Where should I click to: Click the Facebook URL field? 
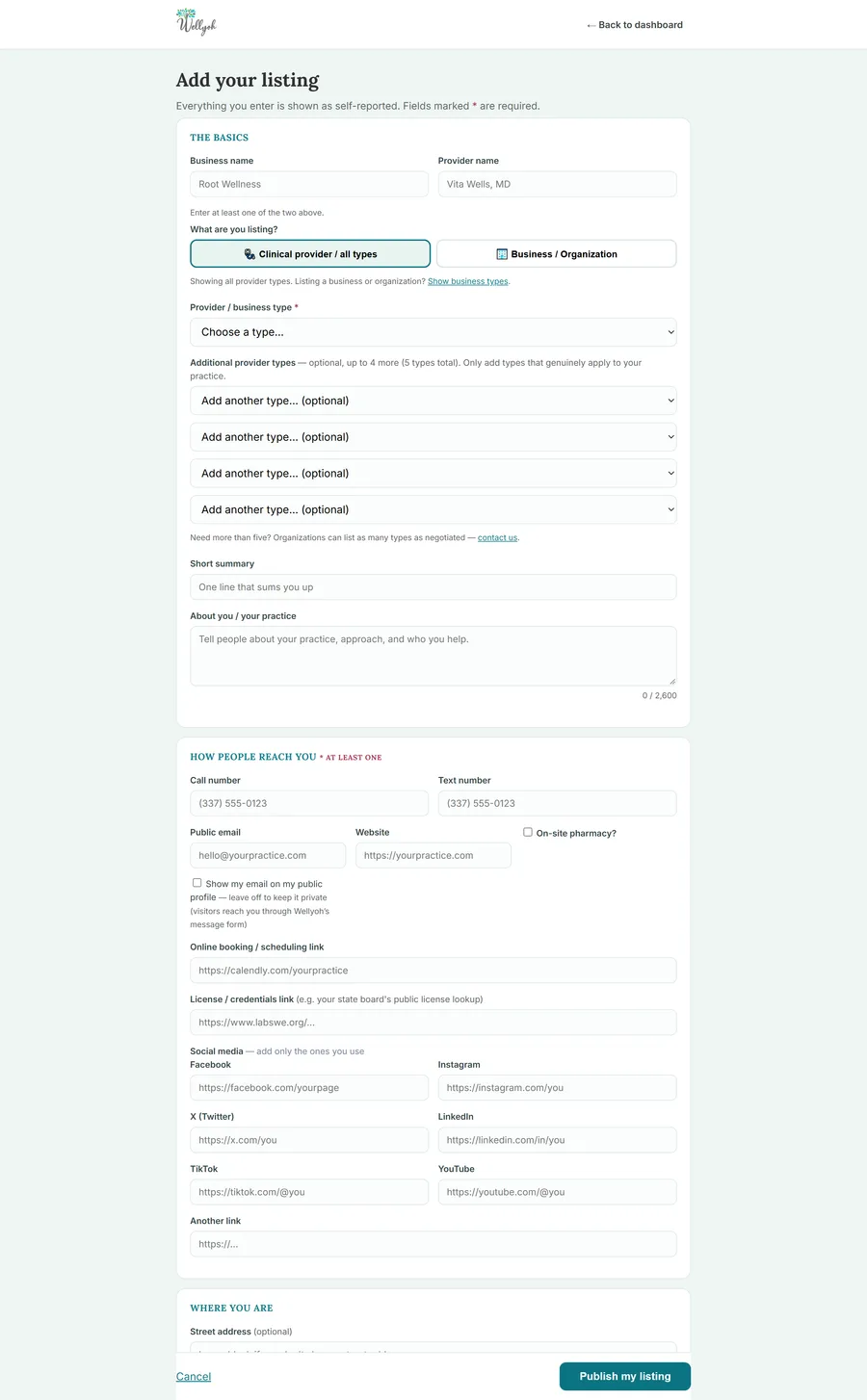tap(309, 1088)
